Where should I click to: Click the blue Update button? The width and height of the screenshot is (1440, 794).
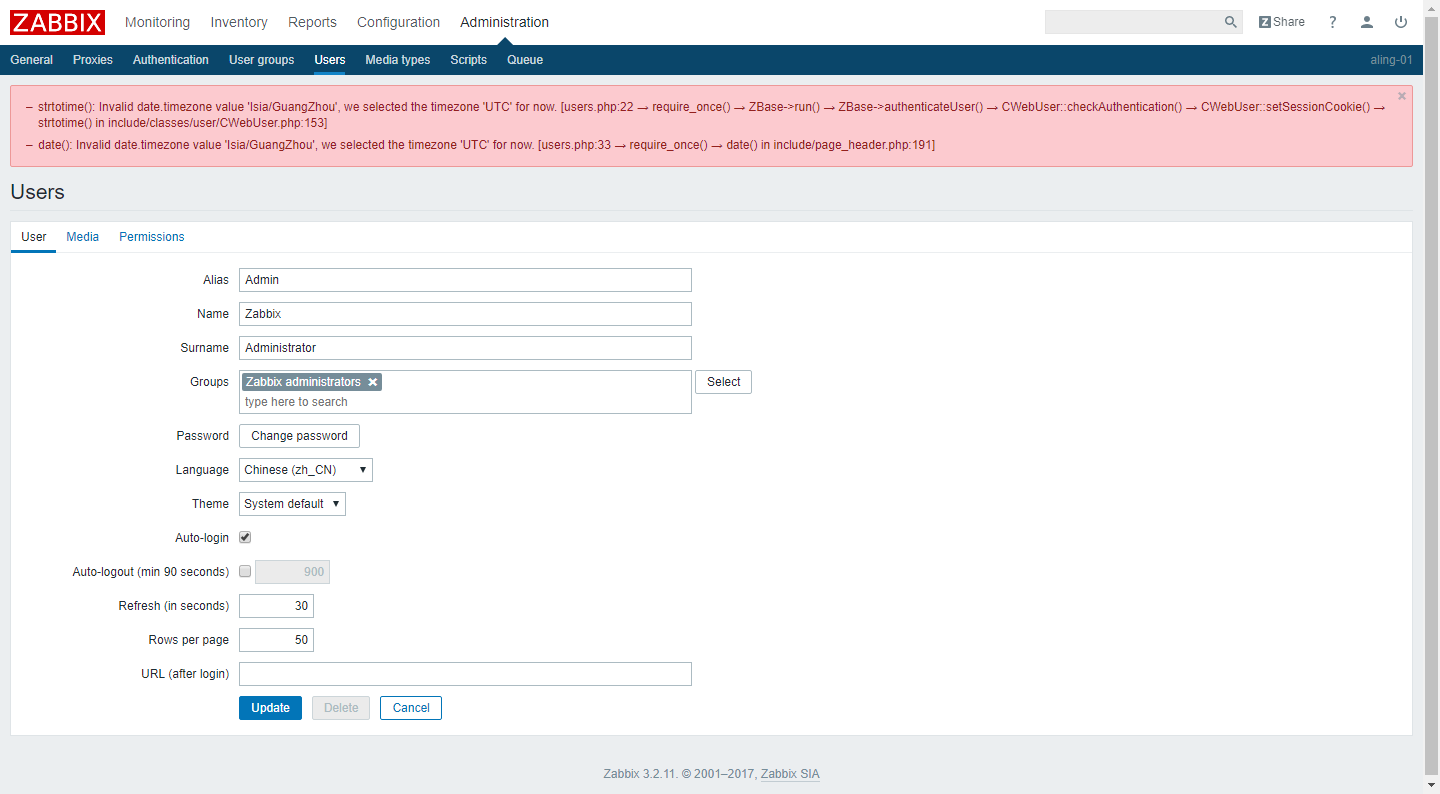(x=270, y=708)
